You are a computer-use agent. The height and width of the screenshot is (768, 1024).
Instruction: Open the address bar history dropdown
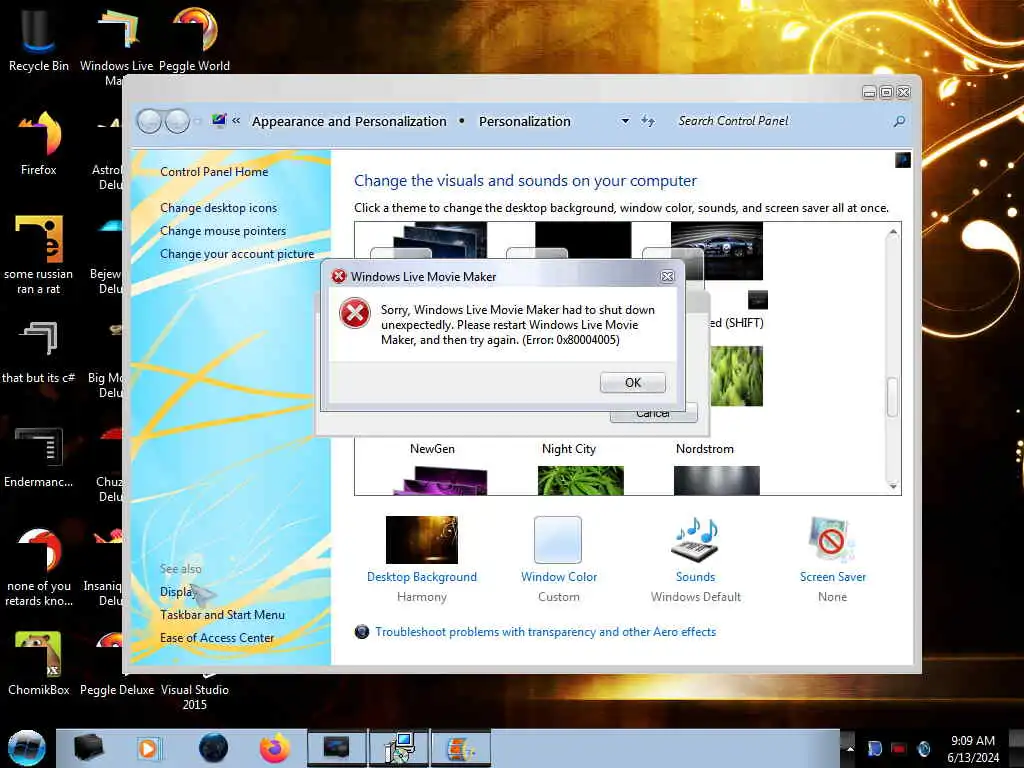coord(625,121)
